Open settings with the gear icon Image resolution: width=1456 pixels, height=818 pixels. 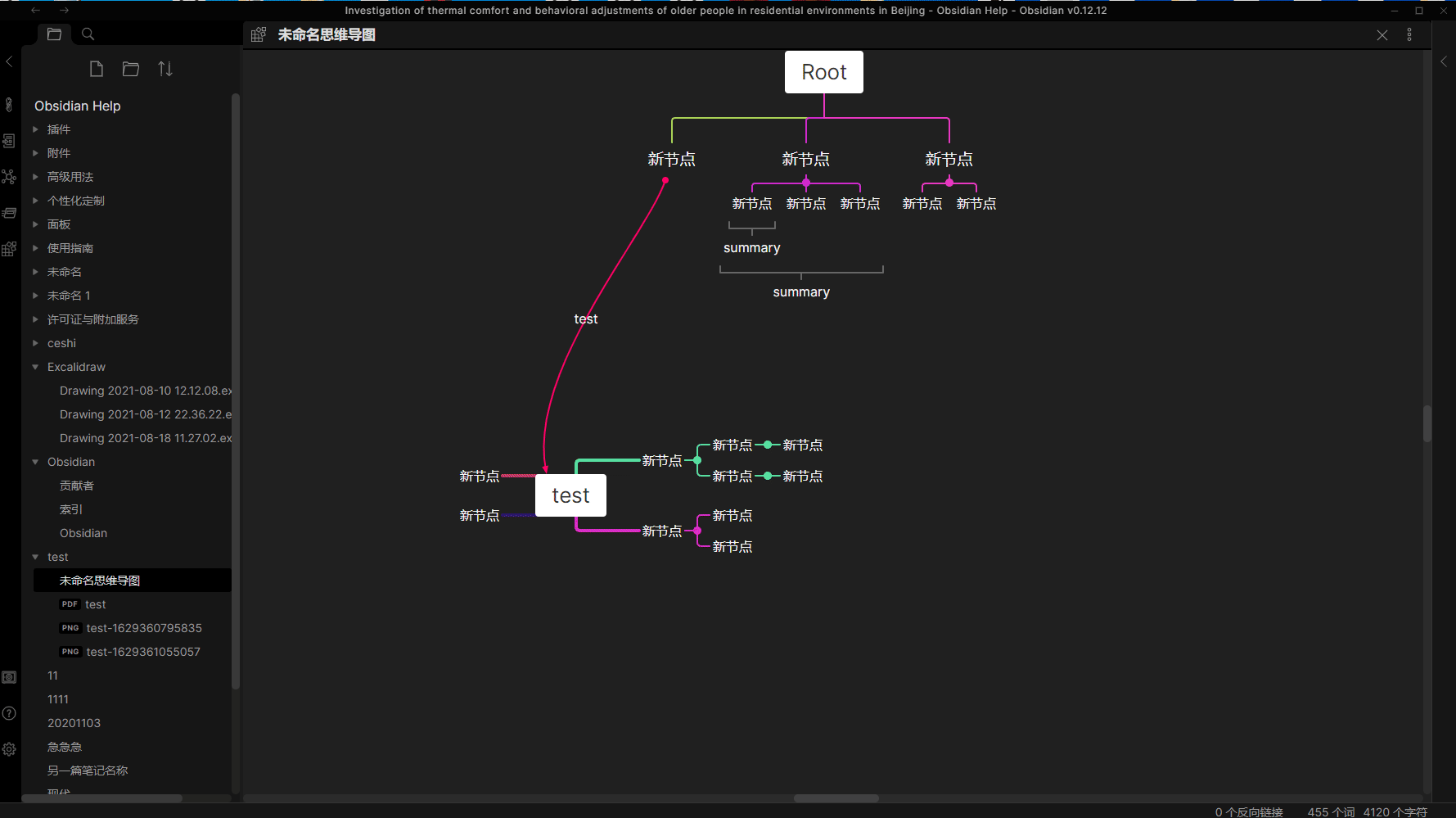pos(9,749)
